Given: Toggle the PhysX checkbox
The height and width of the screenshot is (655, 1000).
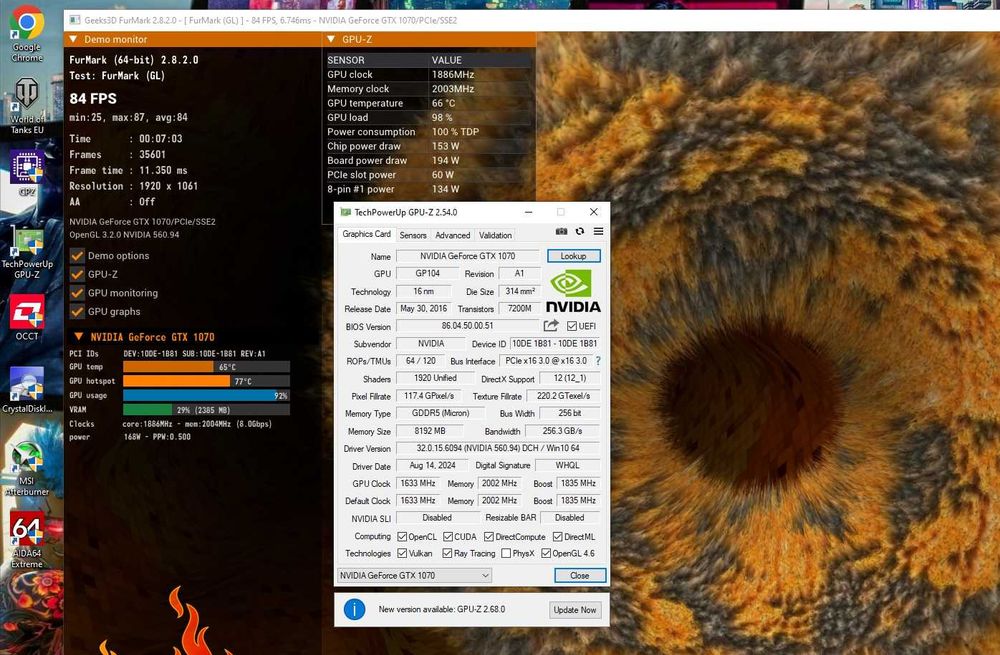Looking at the screenshot, I should [x=506, y=553].
